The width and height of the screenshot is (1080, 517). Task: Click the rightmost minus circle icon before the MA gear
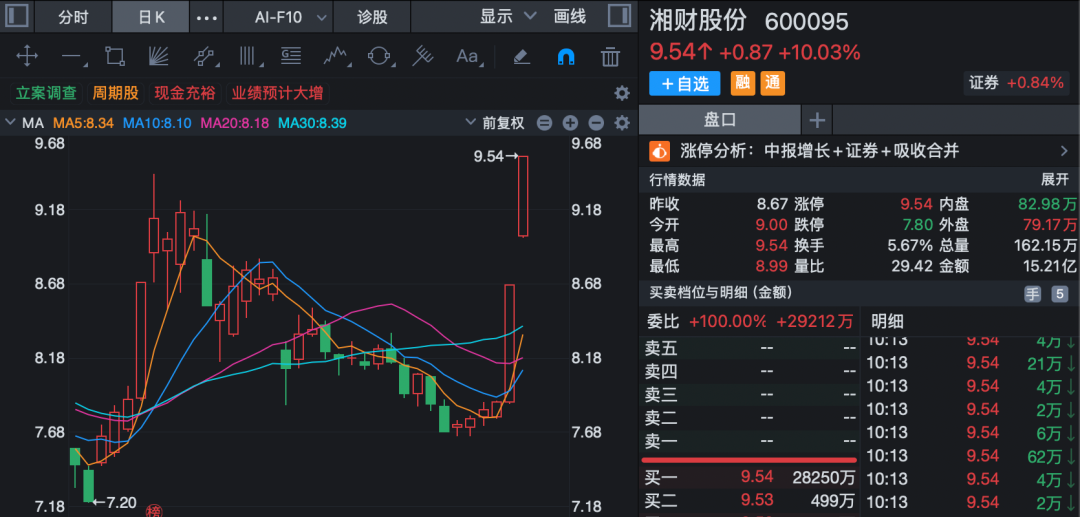[596, 123]
